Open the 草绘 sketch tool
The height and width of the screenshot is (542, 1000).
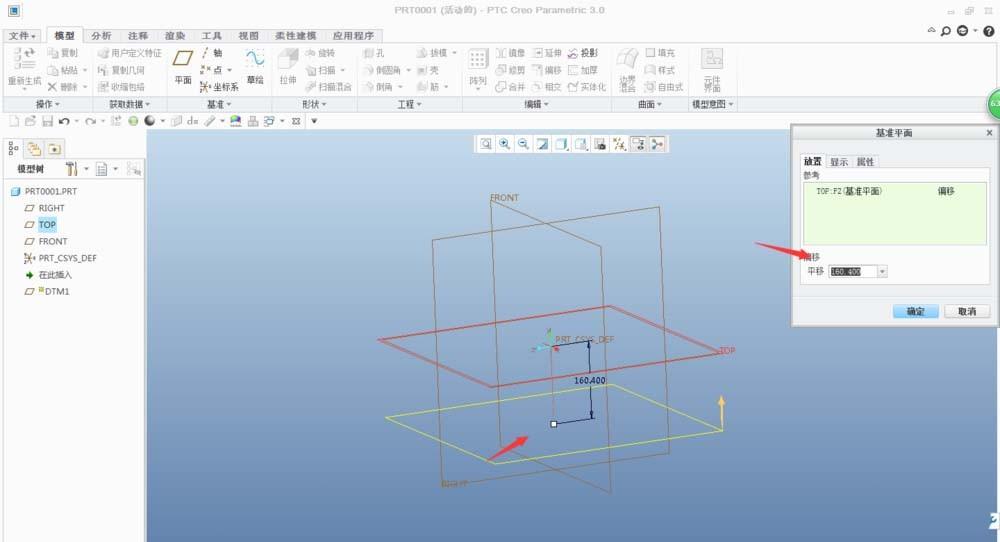click(255, 66)
